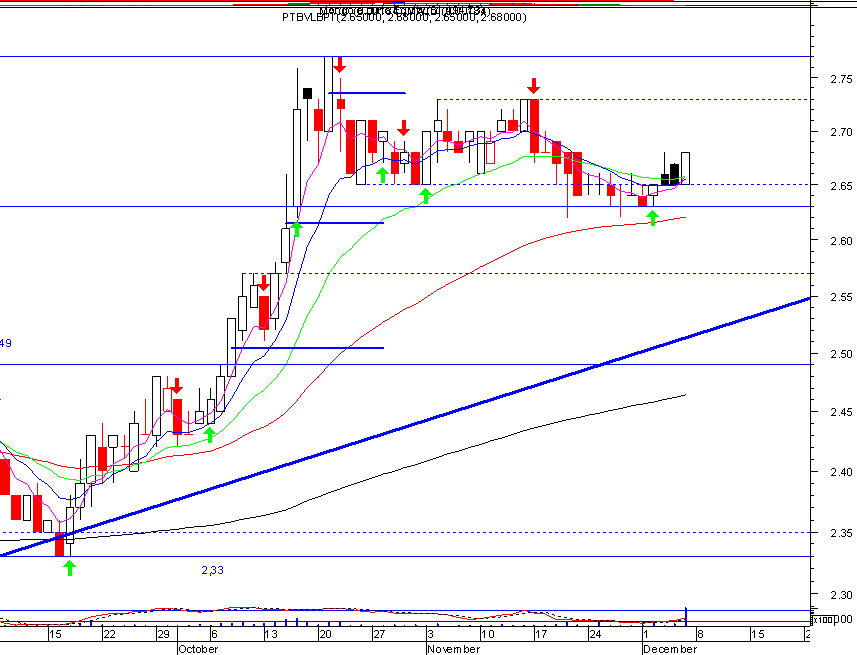Click the 13 date label in October
This screenshot has height=655, width=857.
click(x=271, y=634)
